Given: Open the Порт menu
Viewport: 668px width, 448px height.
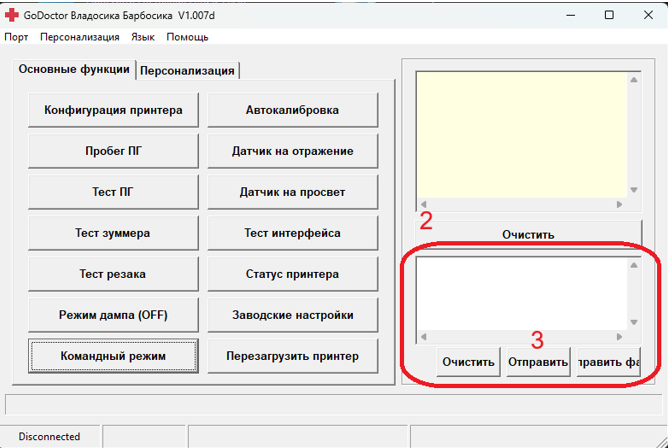Looking at the screenshot, I should [16, 37].
